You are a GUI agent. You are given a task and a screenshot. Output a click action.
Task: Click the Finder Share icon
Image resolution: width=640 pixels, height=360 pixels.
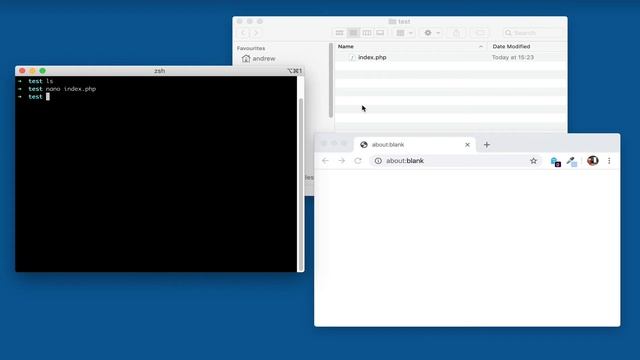coord(456,33)
